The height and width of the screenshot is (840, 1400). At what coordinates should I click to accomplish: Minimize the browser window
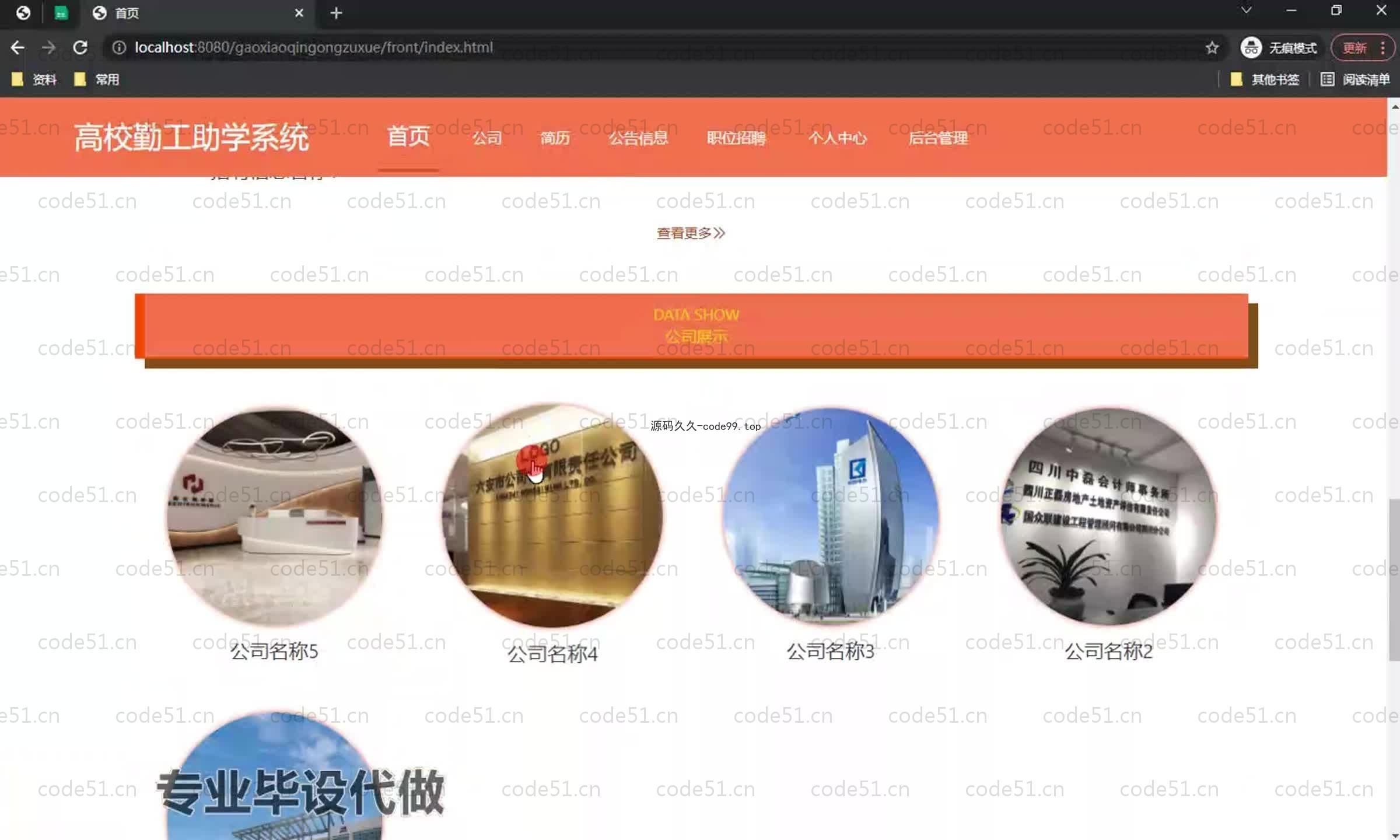point(1291,10)
